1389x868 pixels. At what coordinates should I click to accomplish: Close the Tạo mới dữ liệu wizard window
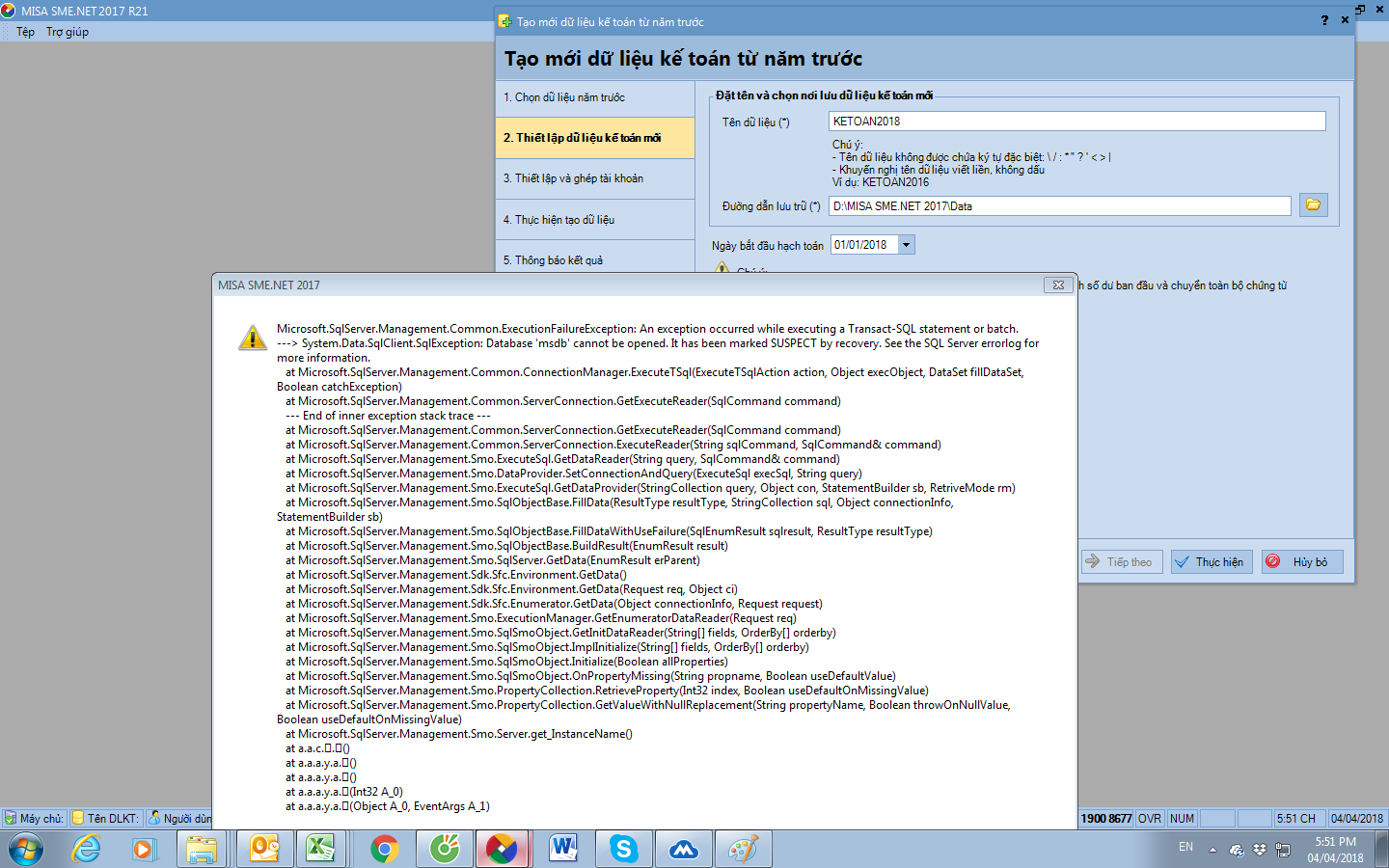(x=1345, y=20)
